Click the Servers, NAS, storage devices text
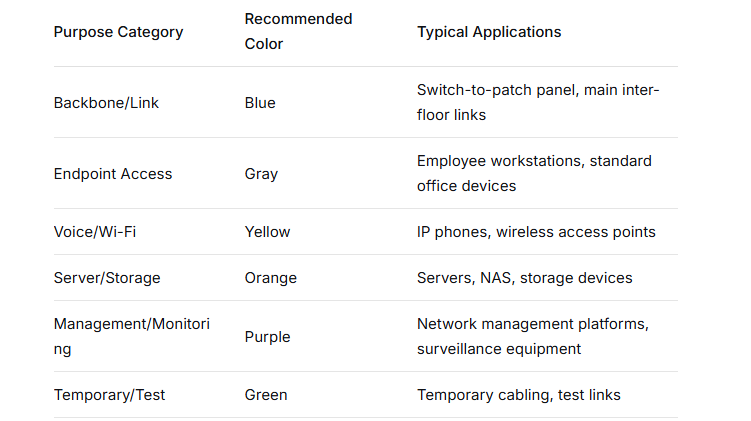Viewport: 751px width, 421px height. click(524, 278)
